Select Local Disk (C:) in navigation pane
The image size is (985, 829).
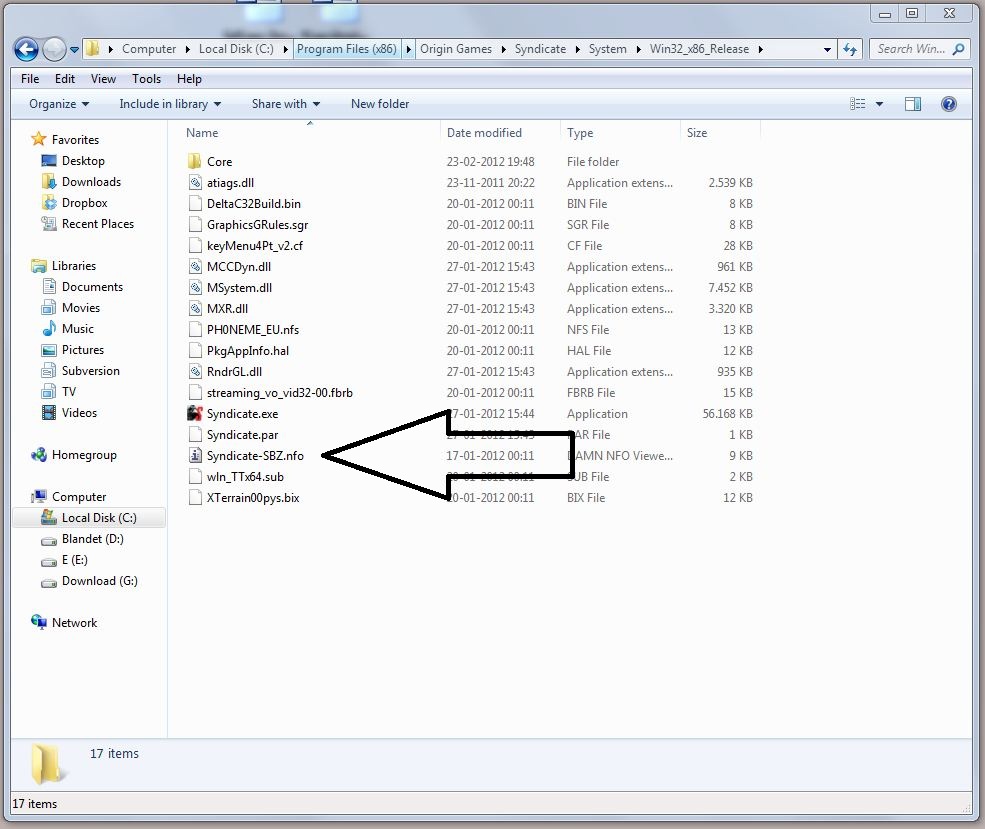click(x=99, y=518)
